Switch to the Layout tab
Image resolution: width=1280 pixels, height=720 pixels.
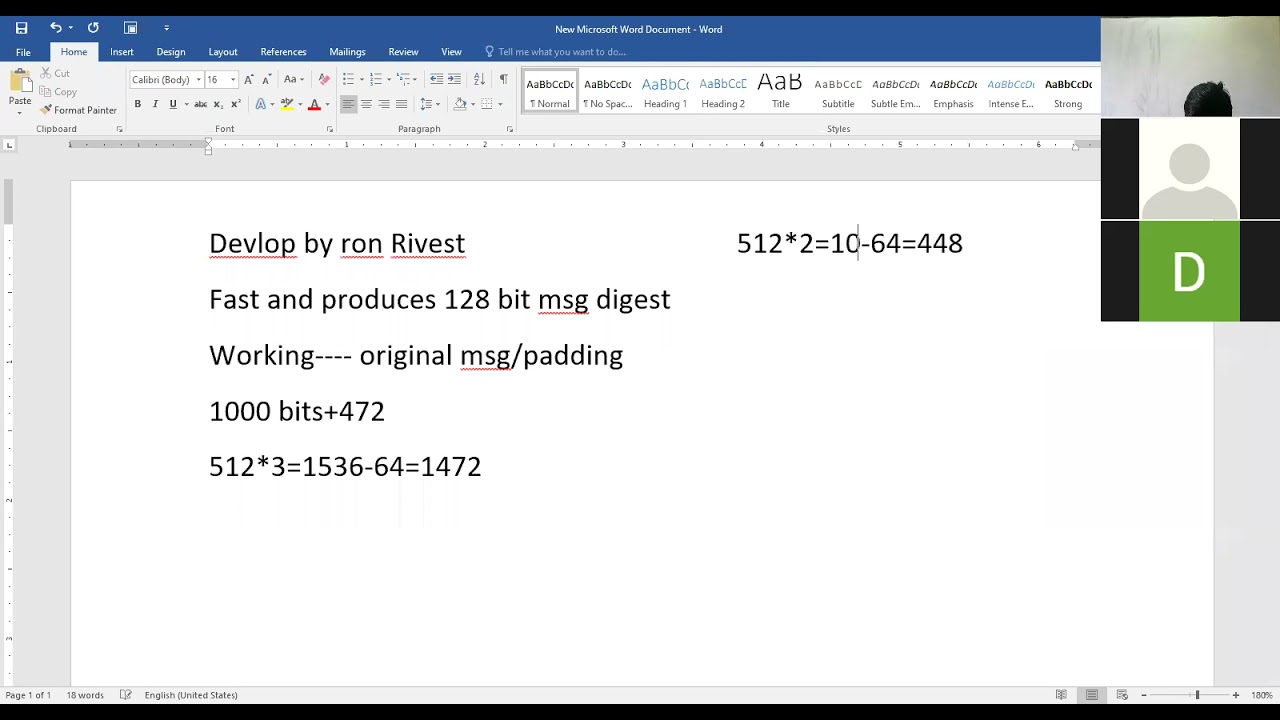(223, 52)
